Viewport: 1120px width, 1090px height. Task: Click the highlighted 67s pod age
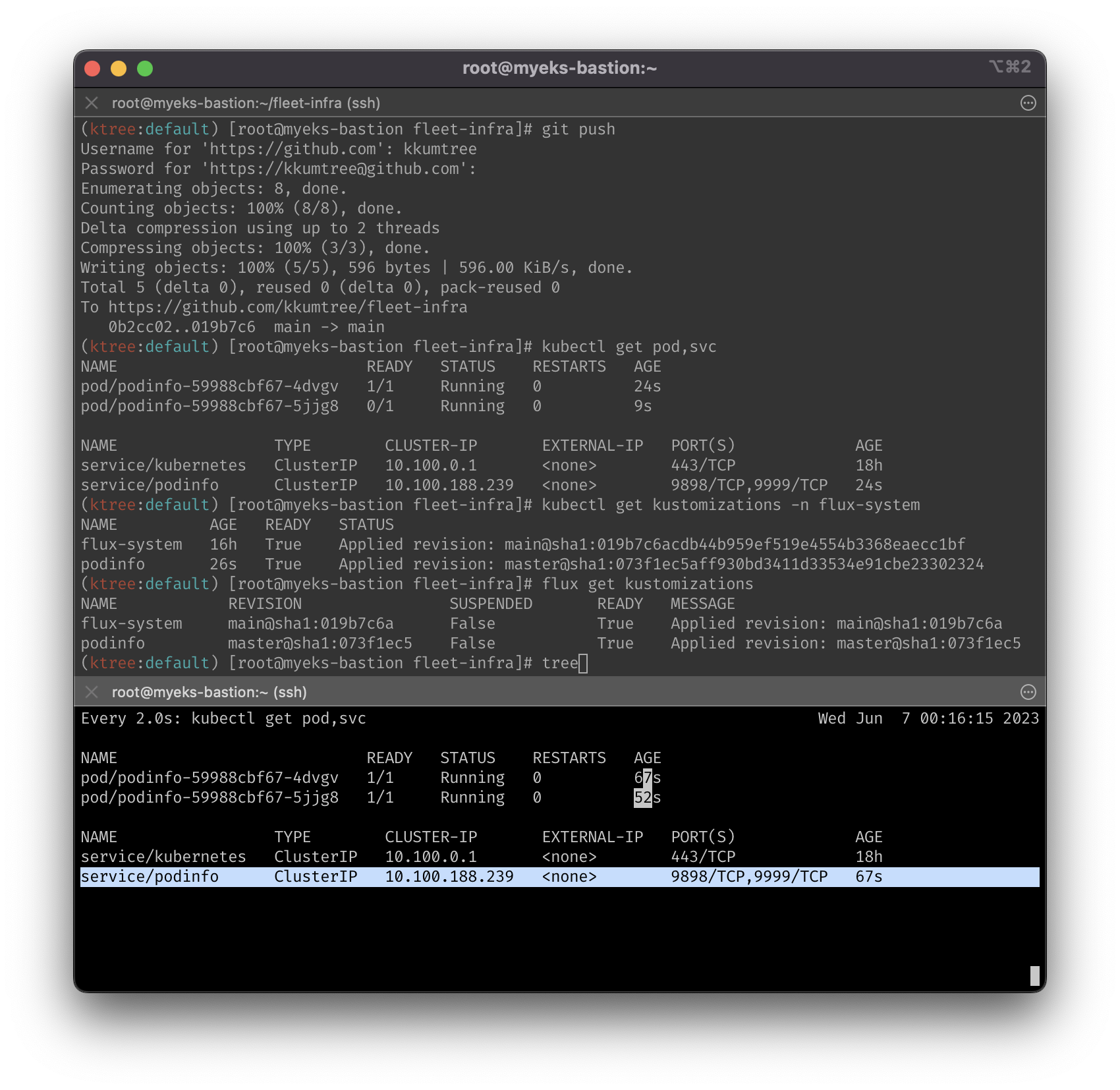click(x=647, y=778)
